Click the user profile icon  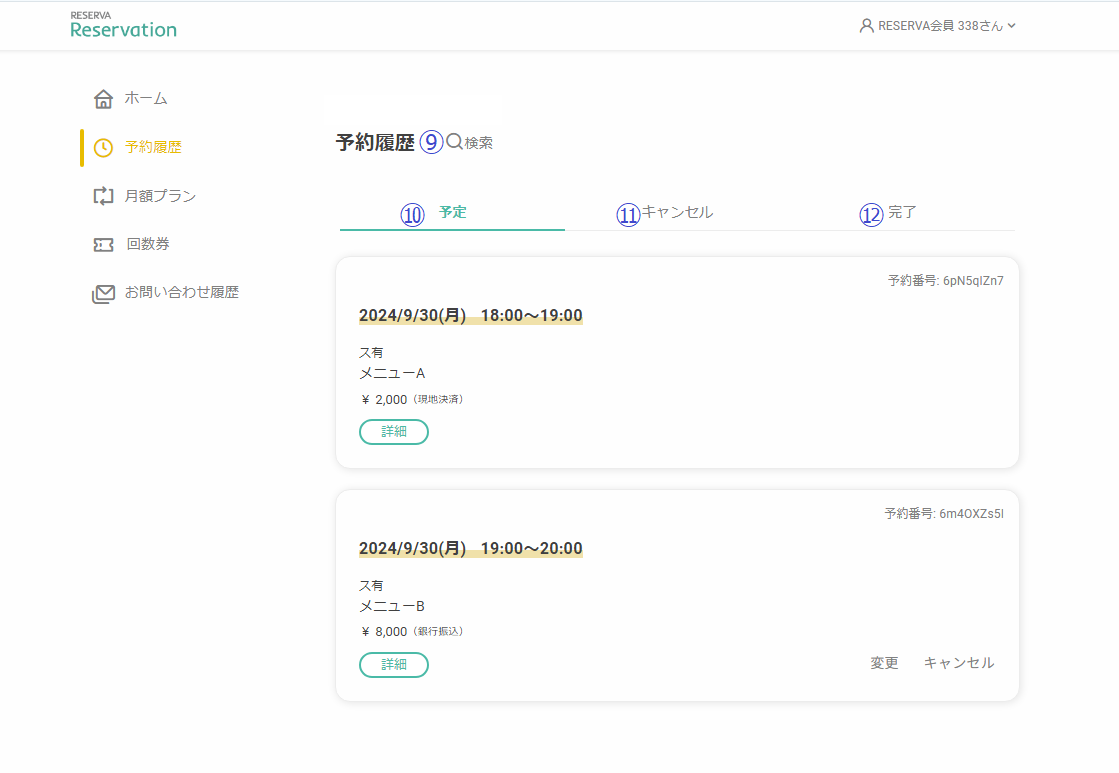point(866,26)
